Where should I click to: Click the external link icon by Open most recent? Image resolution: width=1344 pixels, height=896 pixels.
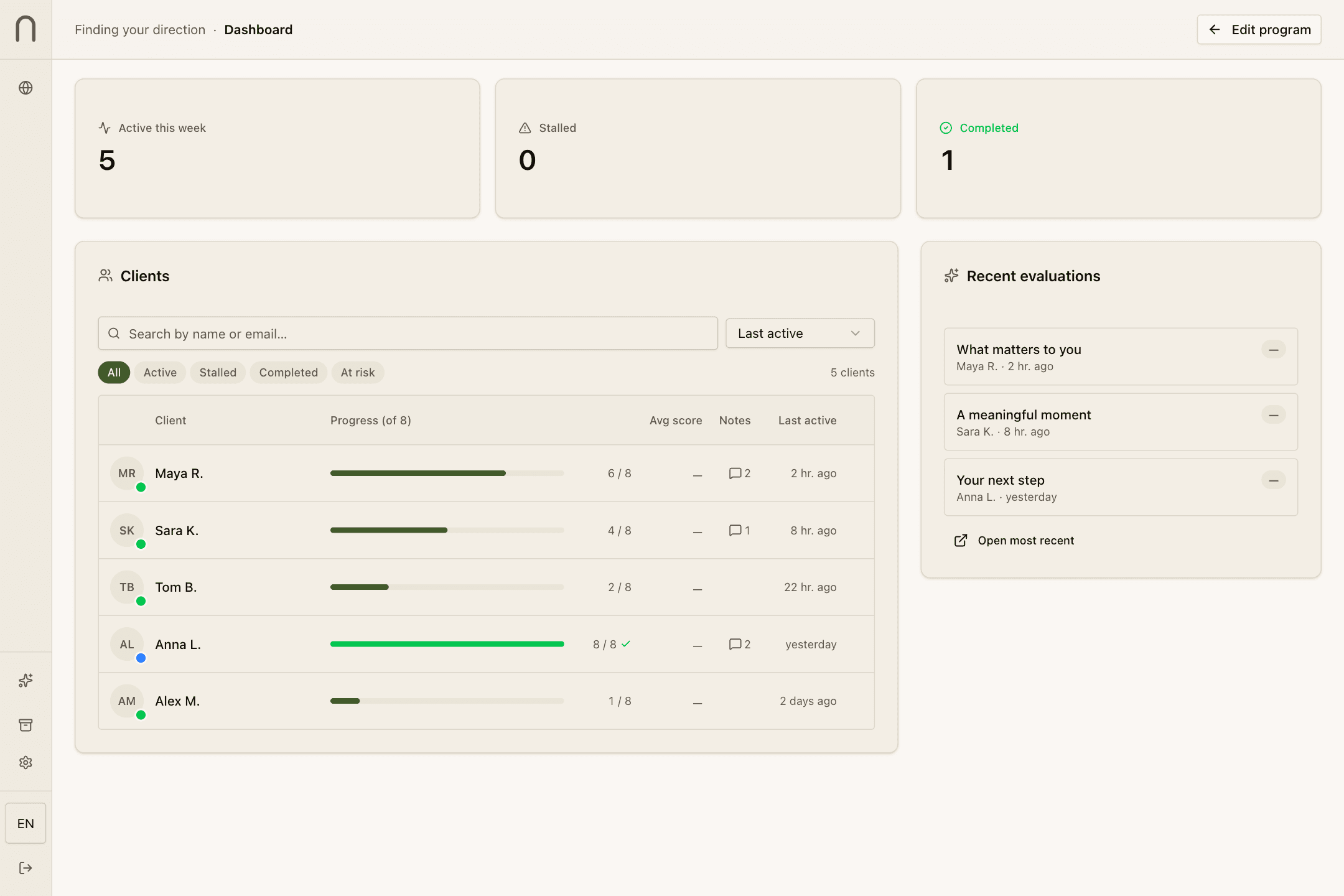click(961, 540)
